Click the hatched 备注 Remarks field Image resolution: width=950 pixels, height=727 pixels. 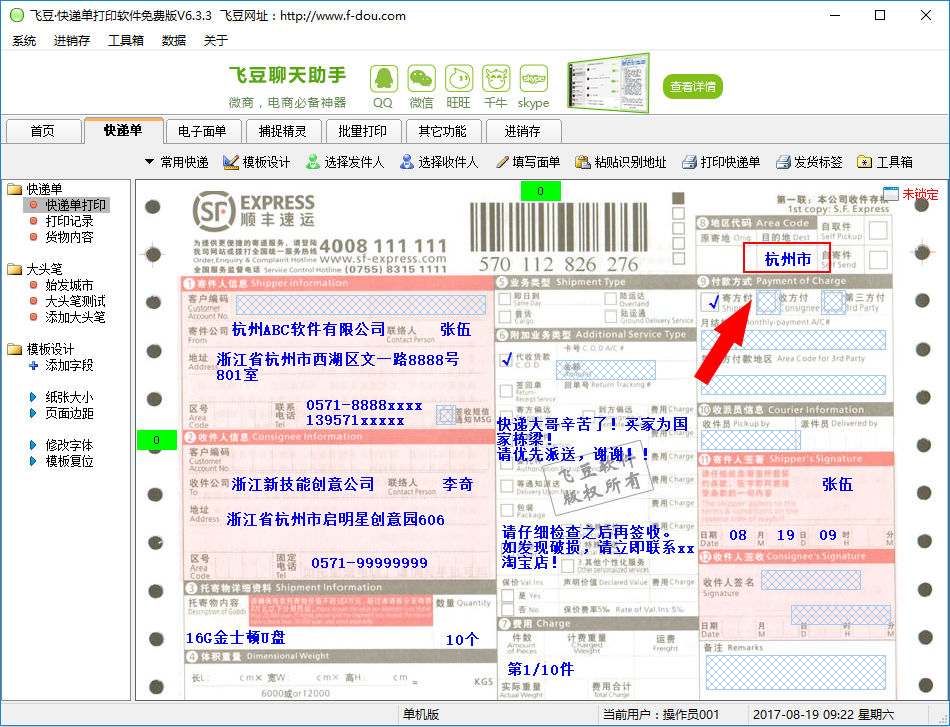pyautogui.click(x=796, y=672)
